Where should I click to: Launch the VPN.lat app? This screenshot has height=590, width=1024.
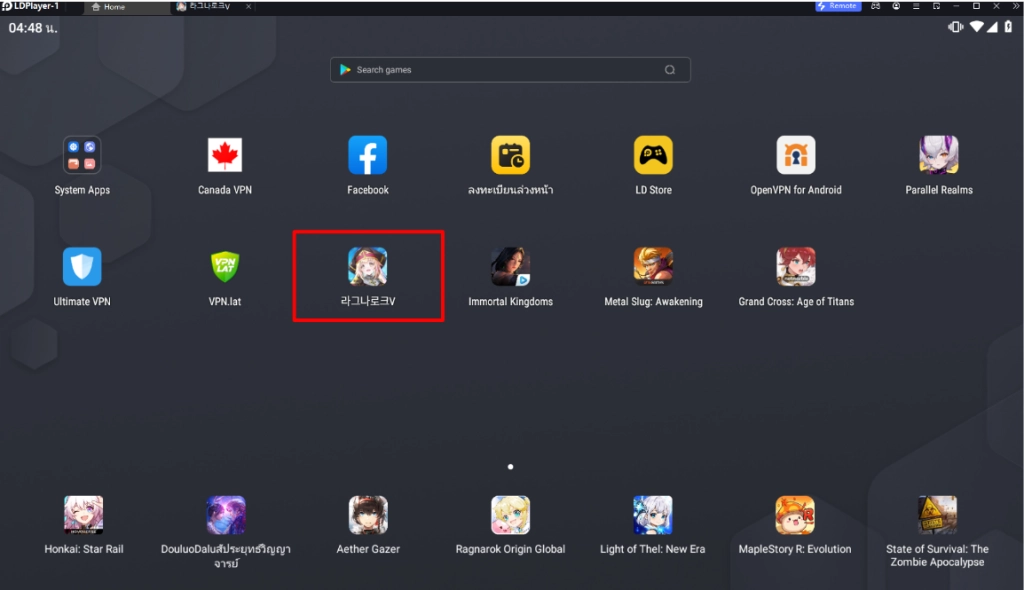click(x=225, y=267)
